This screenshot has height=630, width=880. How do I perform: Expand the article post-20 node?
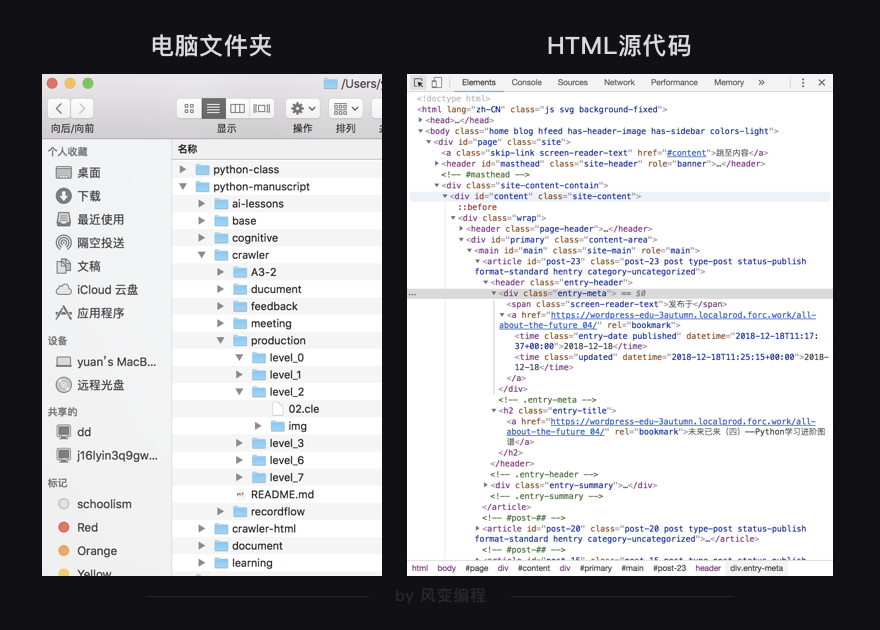point(478,528)
